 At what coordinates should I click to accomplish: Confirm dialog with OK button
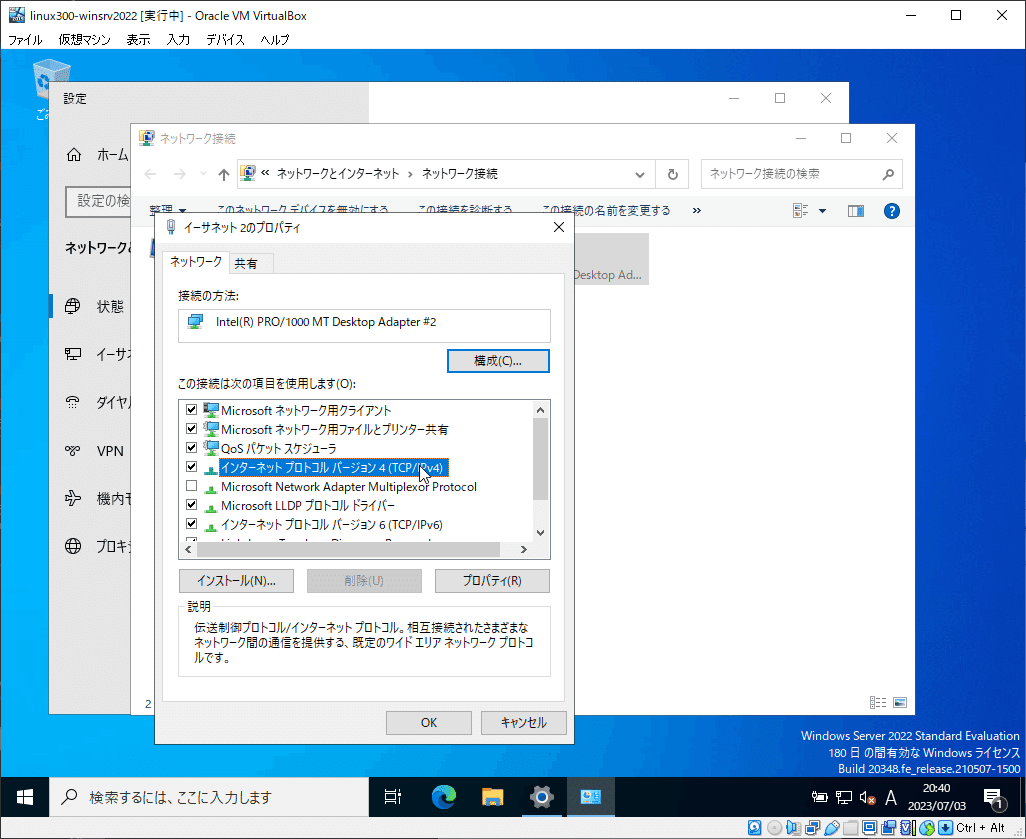(x=429, y=723)
